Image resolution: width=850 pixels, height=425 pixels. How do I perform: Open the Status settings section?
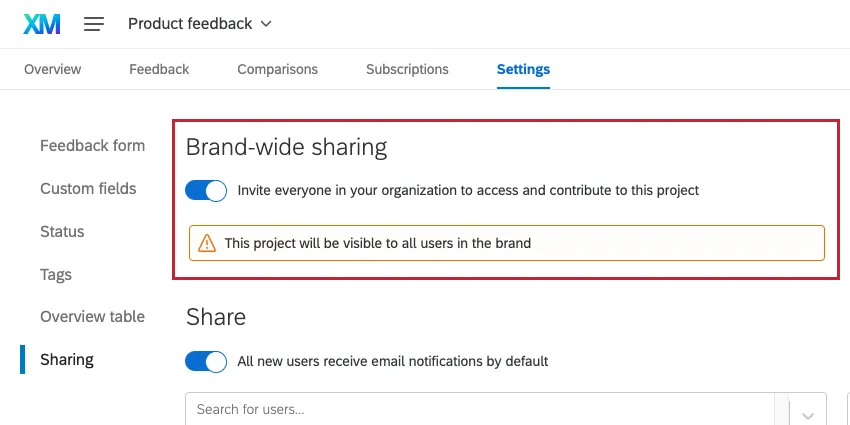coord(62,232)
